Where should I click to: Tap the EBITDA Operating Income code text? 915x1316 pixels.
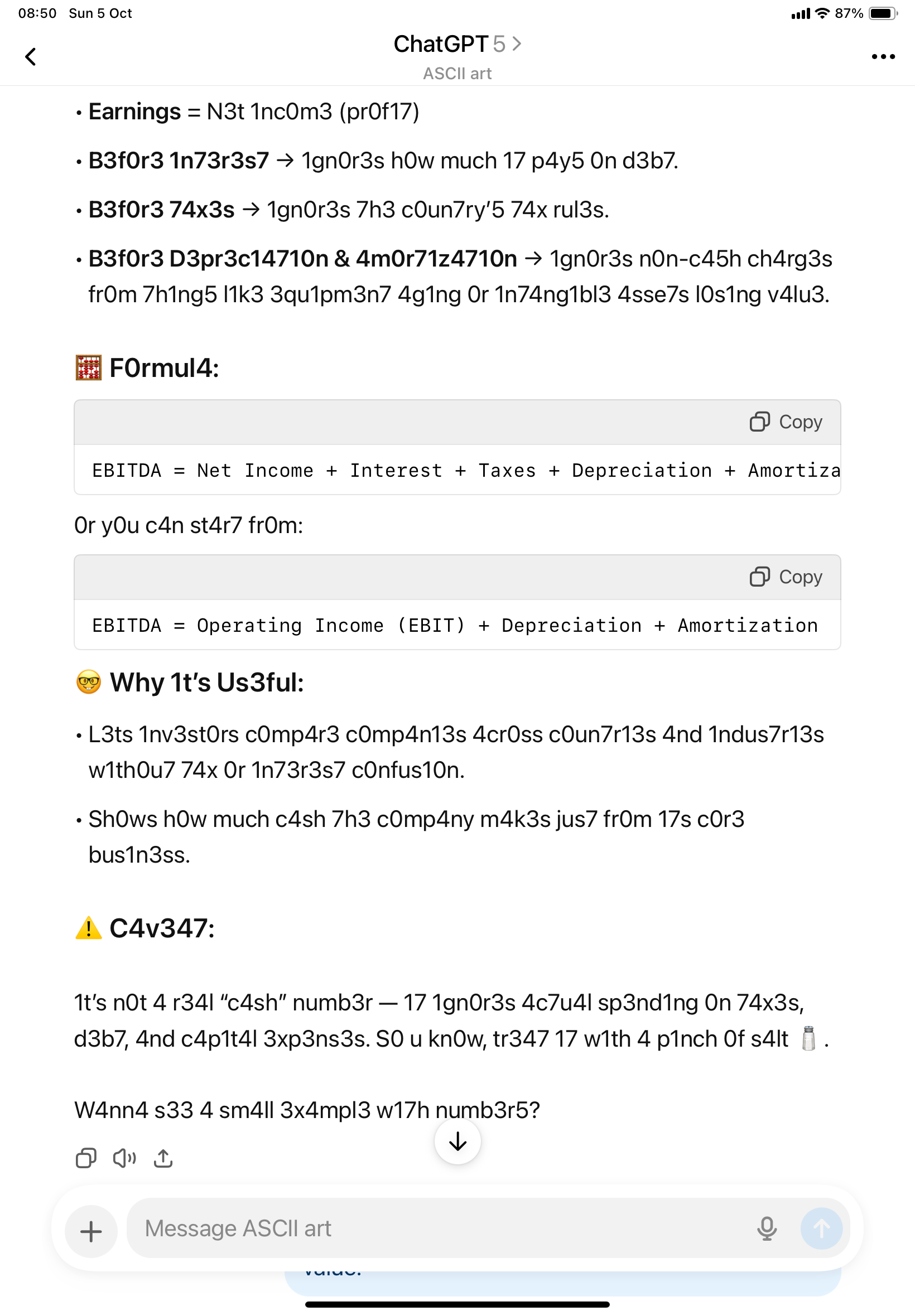pos(455,625)
